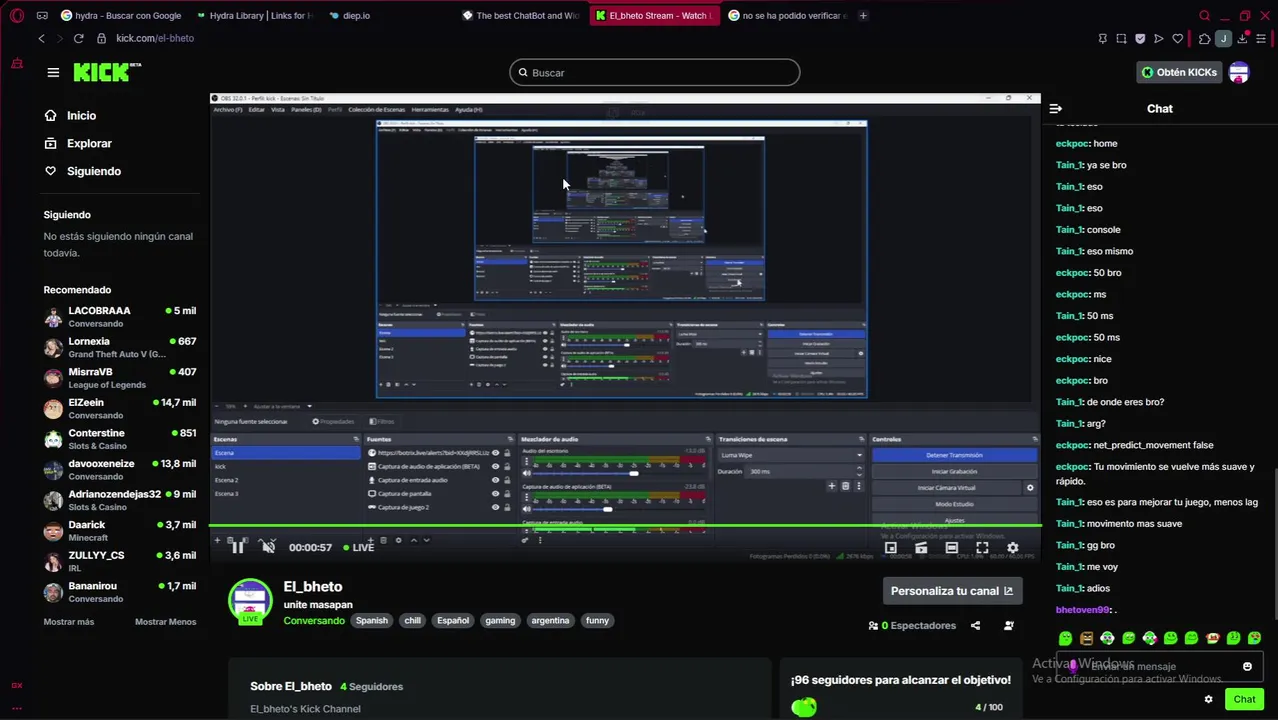
Task: Open recommended channel Bananirou
Action: [x=120, y=592]
